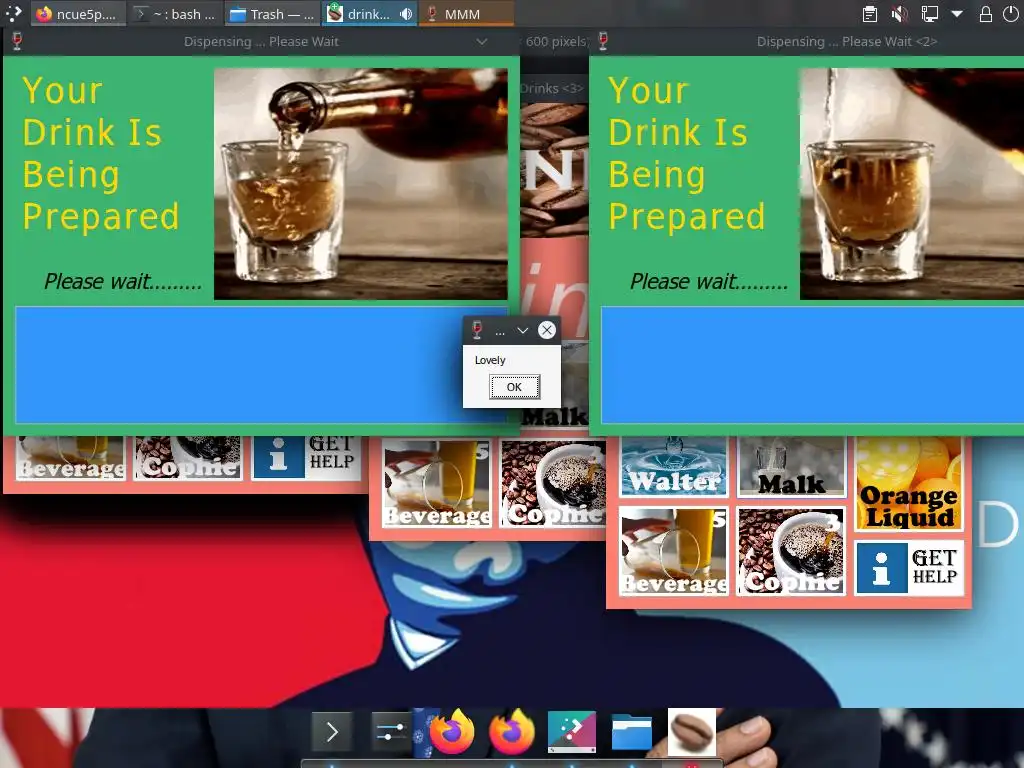The height and width of the screenshot is (768, 1024).
Task: Toggle the muted volume tray icon
Action: [899, 14]
